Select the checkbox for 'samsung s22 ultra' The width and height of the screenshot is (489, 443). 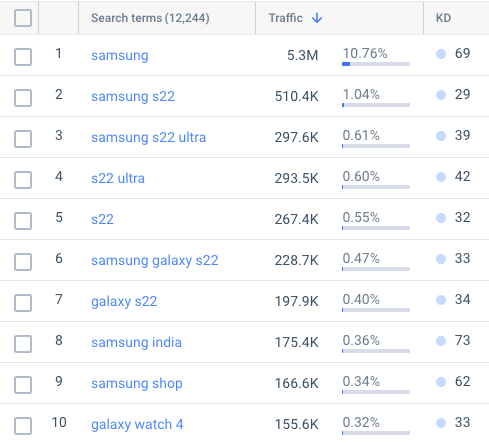point(23,139)
